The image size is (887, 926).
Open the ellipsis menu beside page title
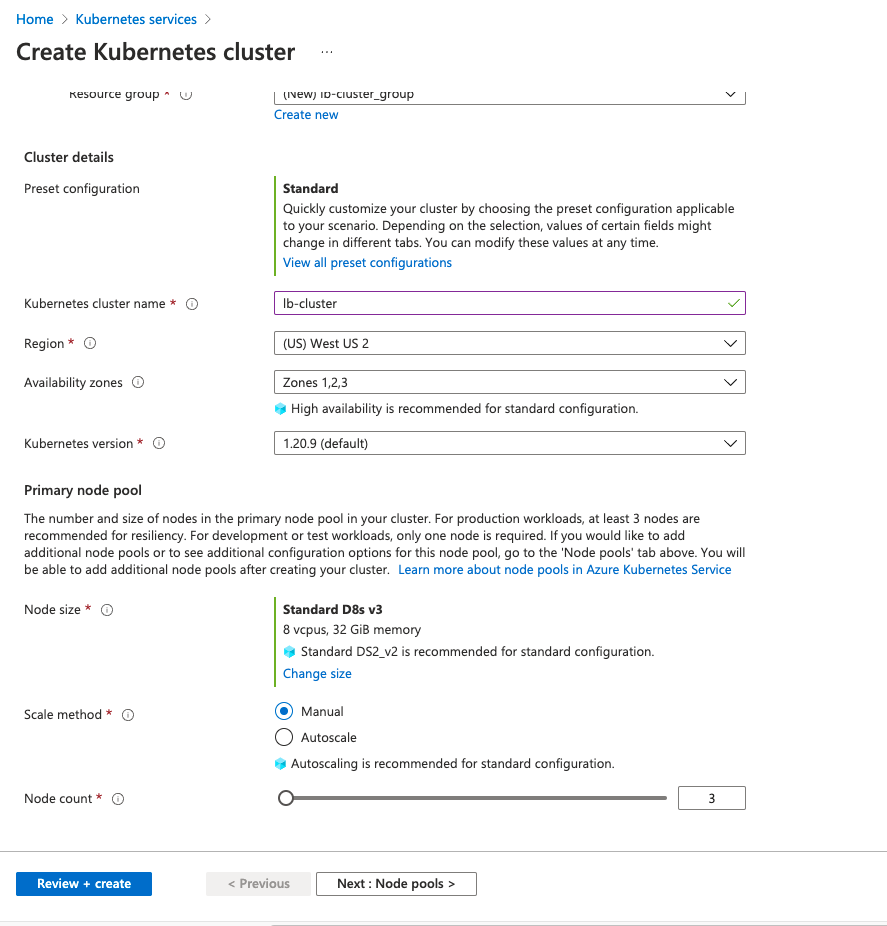pos(327,52)
